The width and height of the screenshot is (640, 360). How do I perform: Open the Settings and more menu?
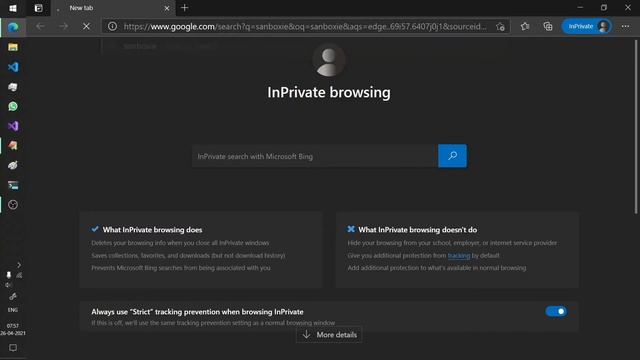pos(625,27)
